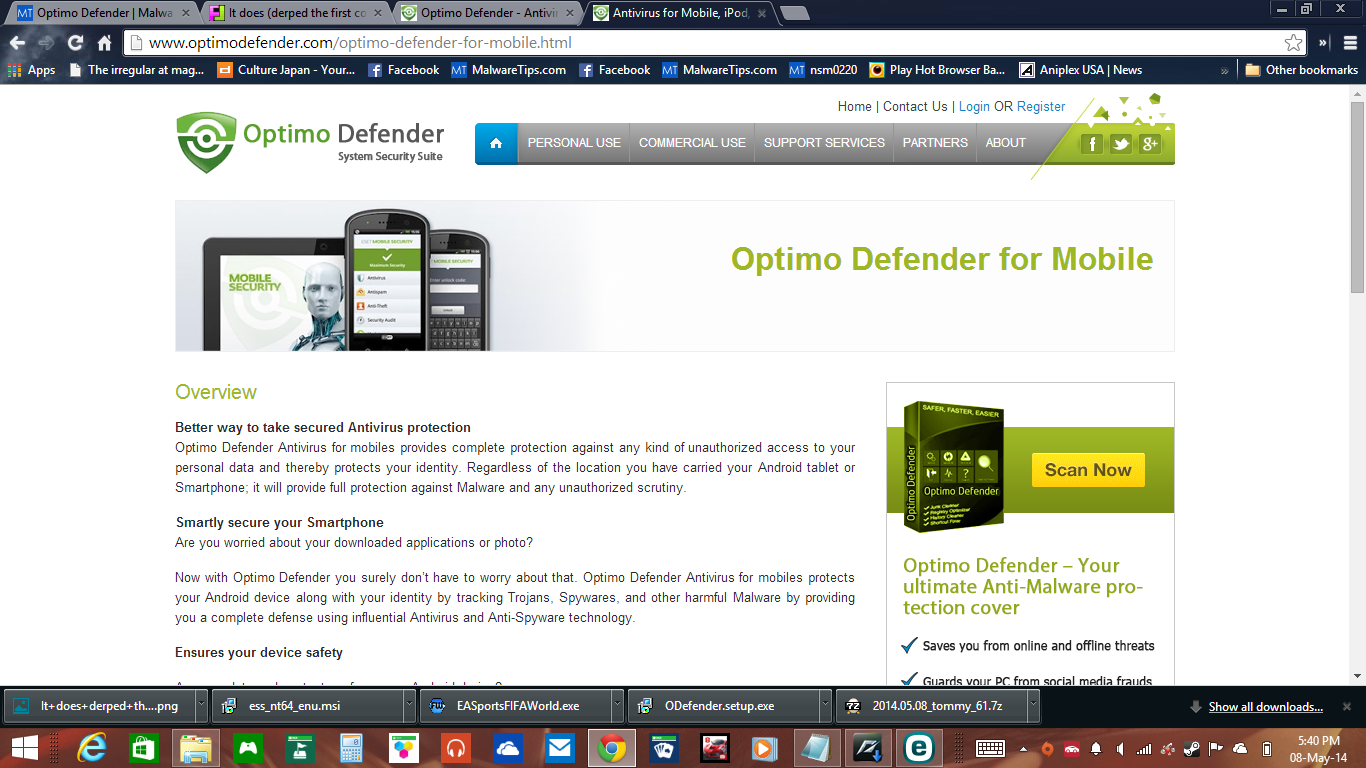Image resolution: width=1366 pixels, height=768 pixels.
Task: Switch to the 'It does (derped the first' tab
Action: (296, 13)
